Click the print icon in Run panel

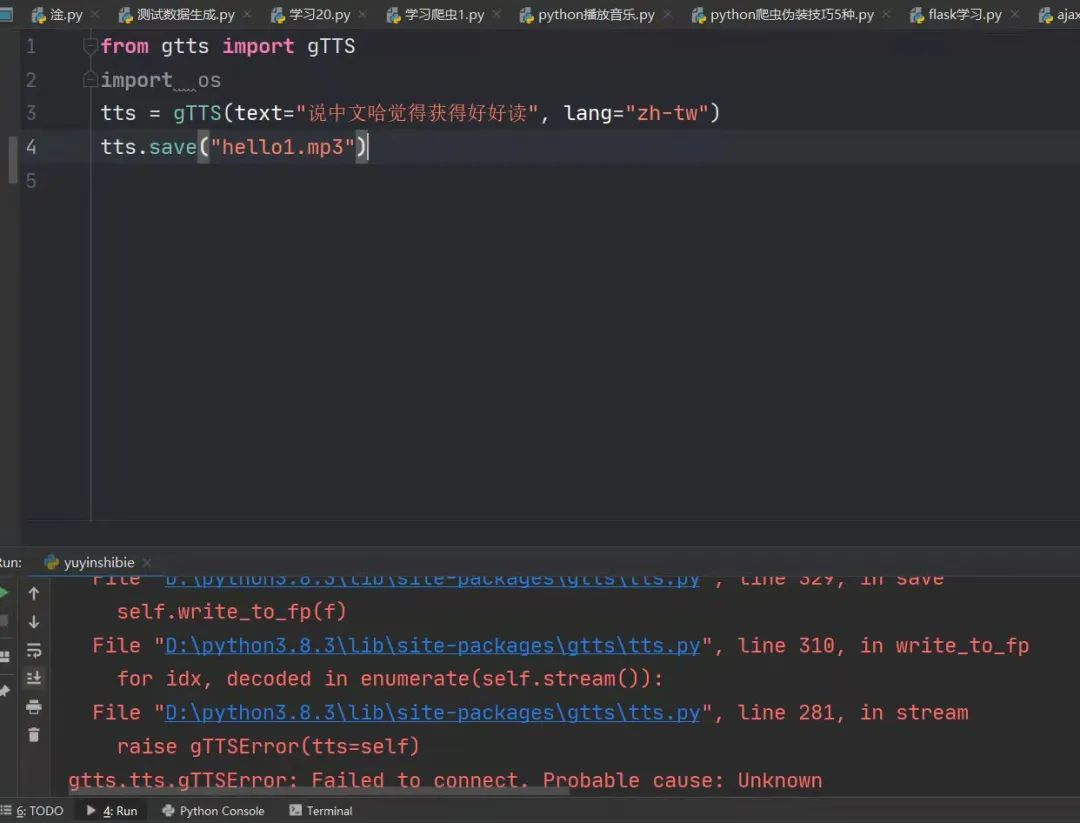tap(34, 707)
